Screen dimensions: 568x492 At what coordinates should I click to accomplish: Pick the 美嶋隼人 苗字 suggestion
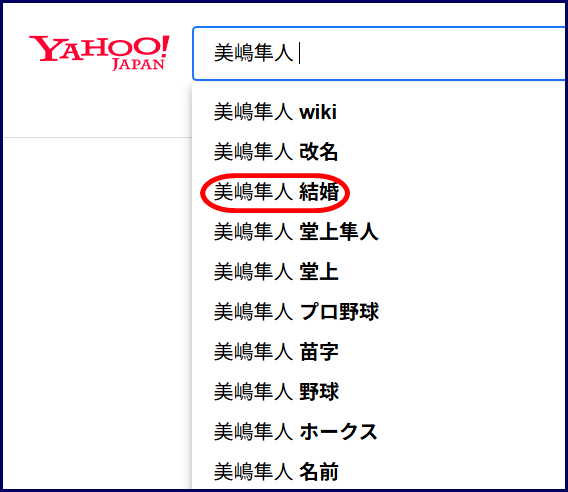click(379, 352)
